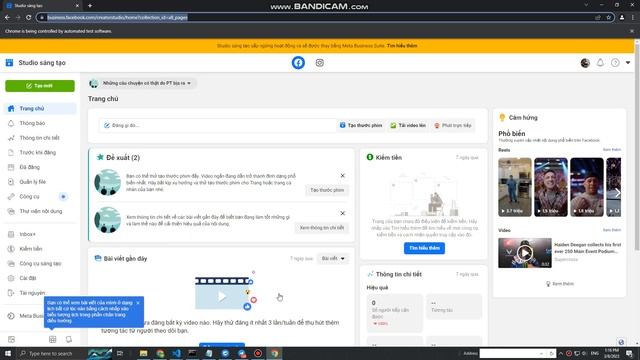This screenshot has height=360, width=640.
Task: Dismiss the second Đề xuất suggestion
Action: click(342, 213)
